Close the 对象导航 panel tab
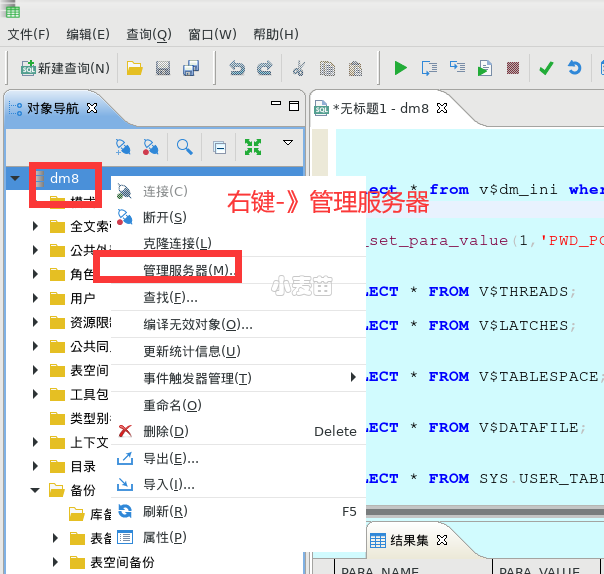The height and width of the screenshot is (574, 604). (92, 108)
